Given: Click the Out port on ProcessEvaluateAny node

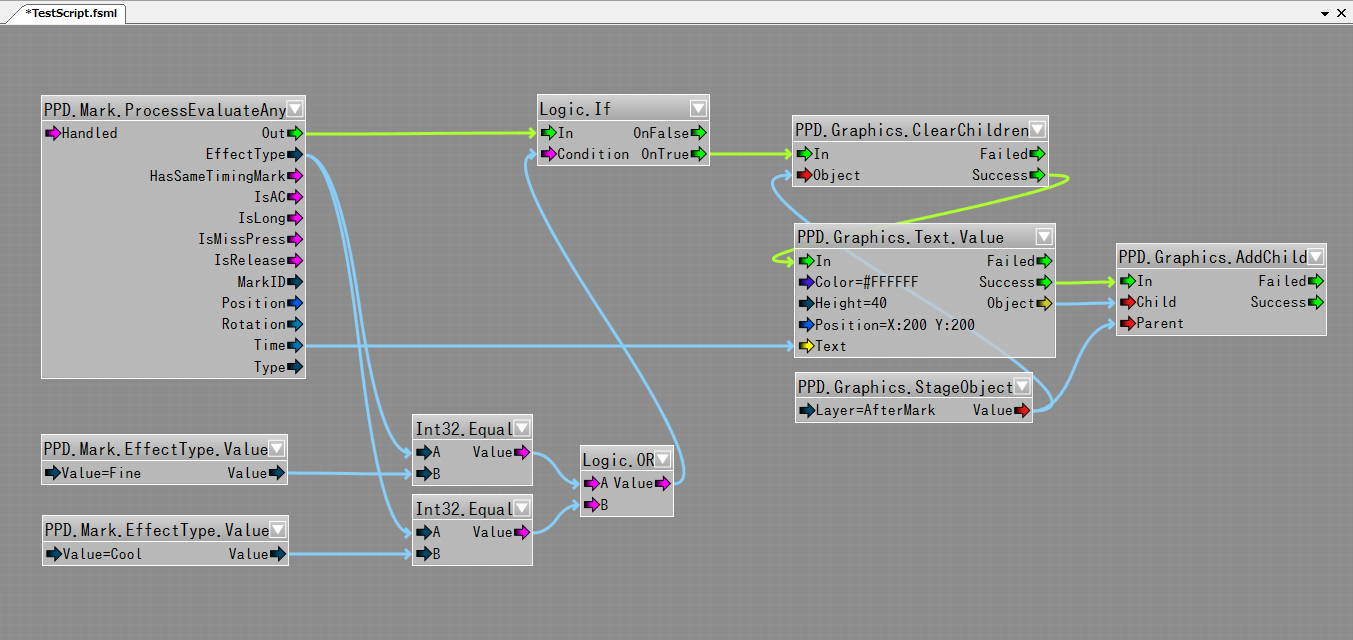Looking at the screenshot, I should point(295,133).
